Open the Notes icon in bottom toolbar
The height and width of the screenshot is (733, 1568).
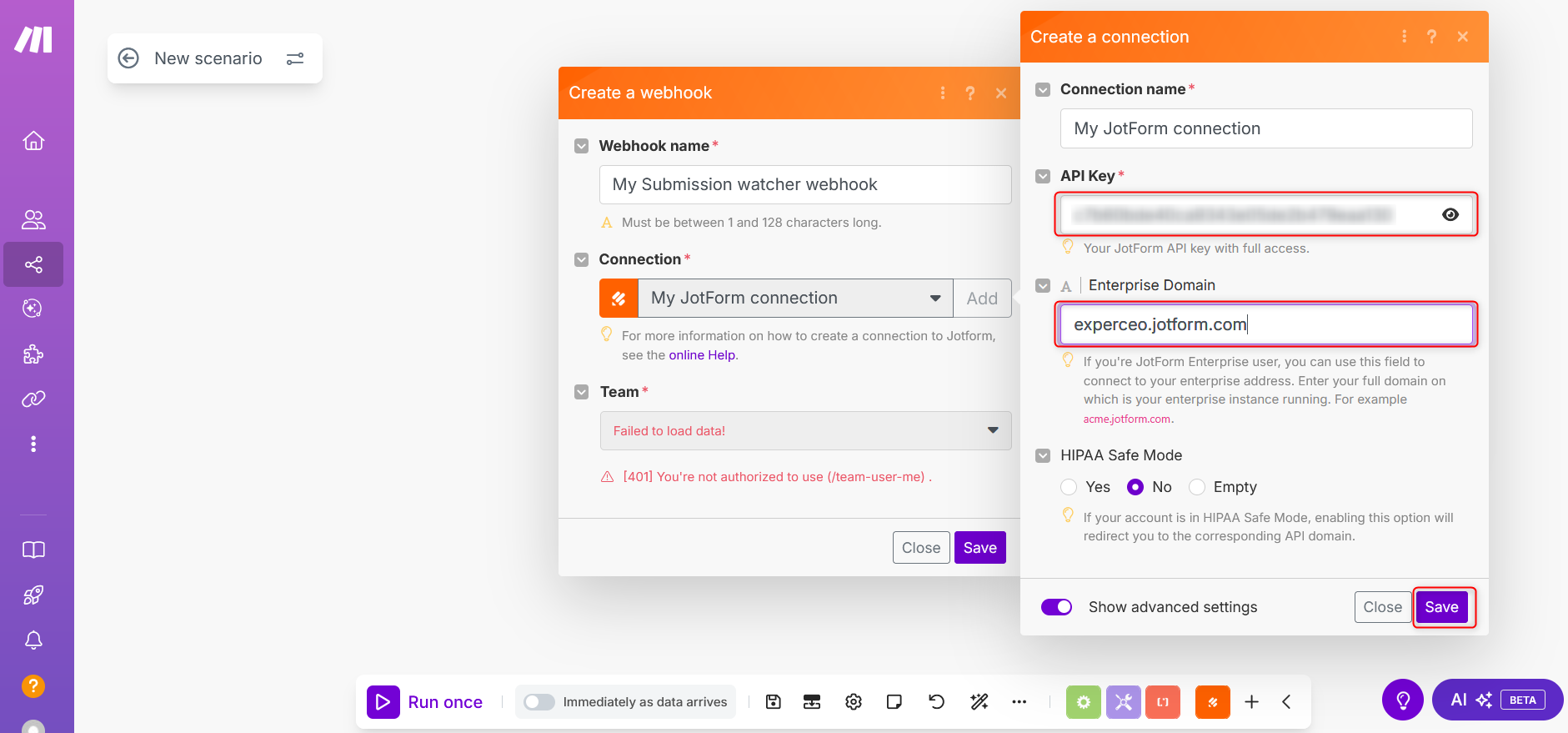tap(894, 702)
